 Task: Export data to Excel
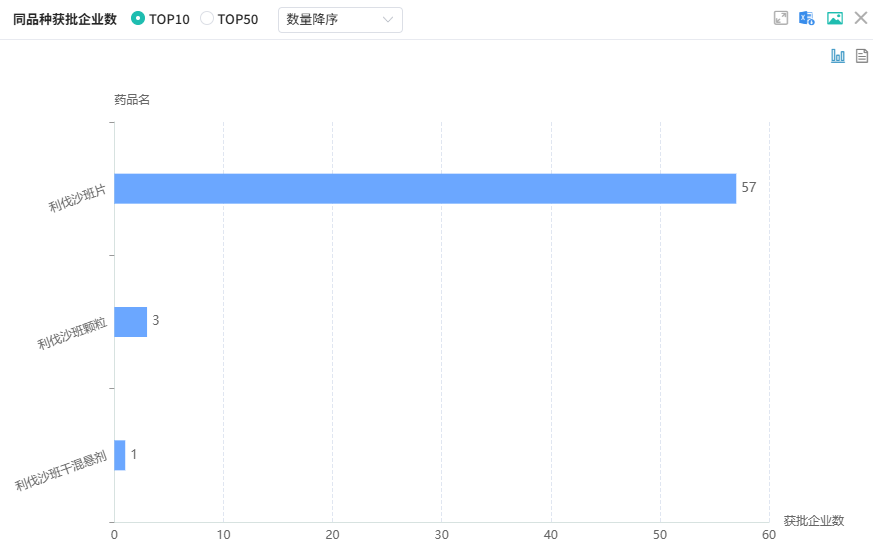pos(807,18)
